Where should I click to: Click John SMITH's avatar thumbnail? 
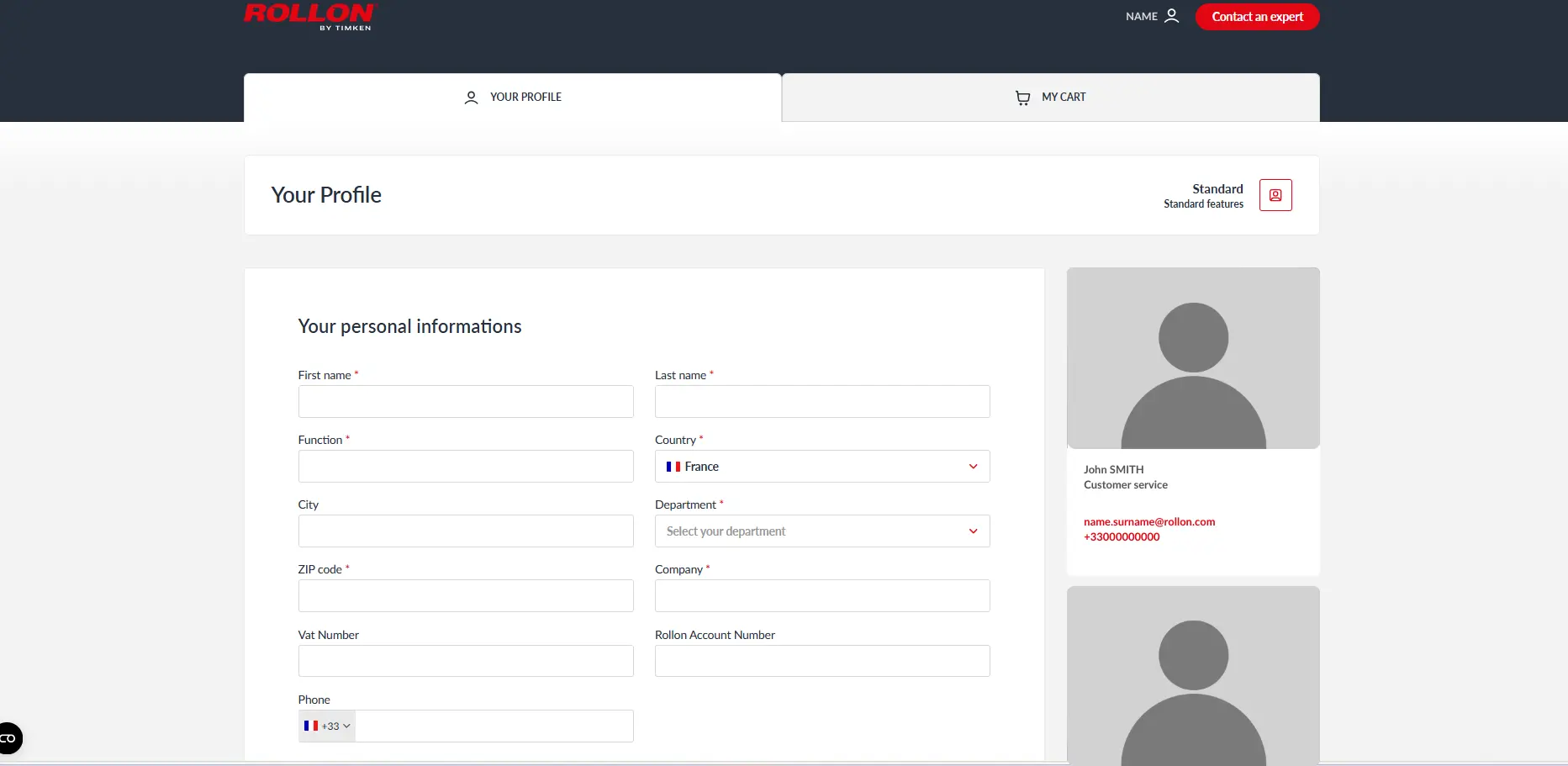1193,358
